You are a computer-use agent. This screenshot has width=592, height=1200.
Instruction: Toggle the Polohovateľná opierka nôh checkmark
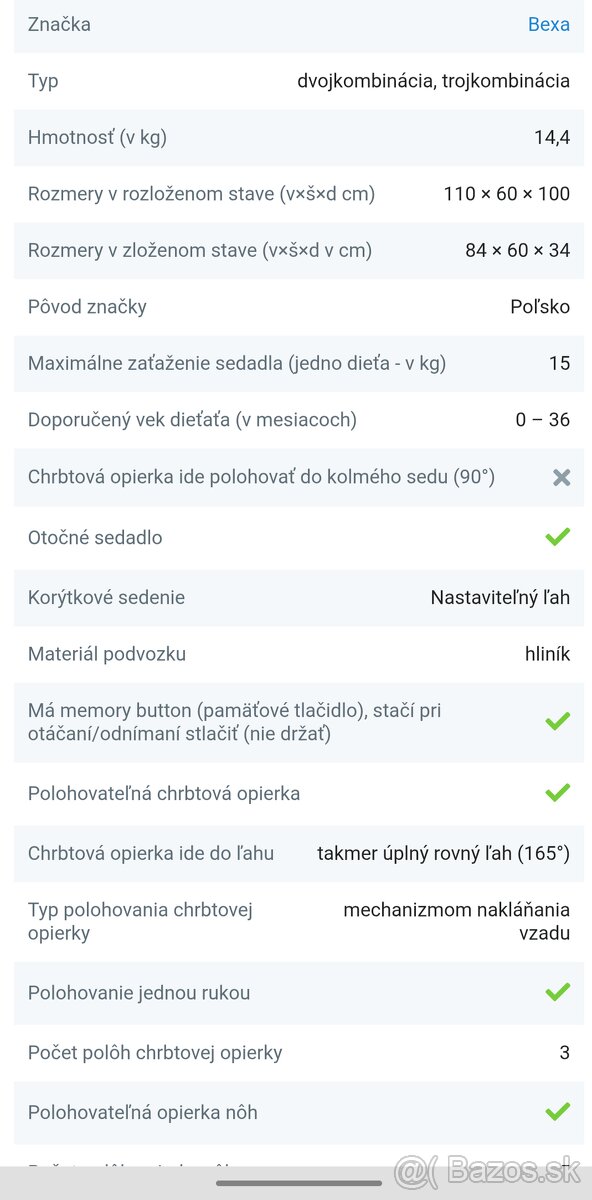(x=557, y=1112)
